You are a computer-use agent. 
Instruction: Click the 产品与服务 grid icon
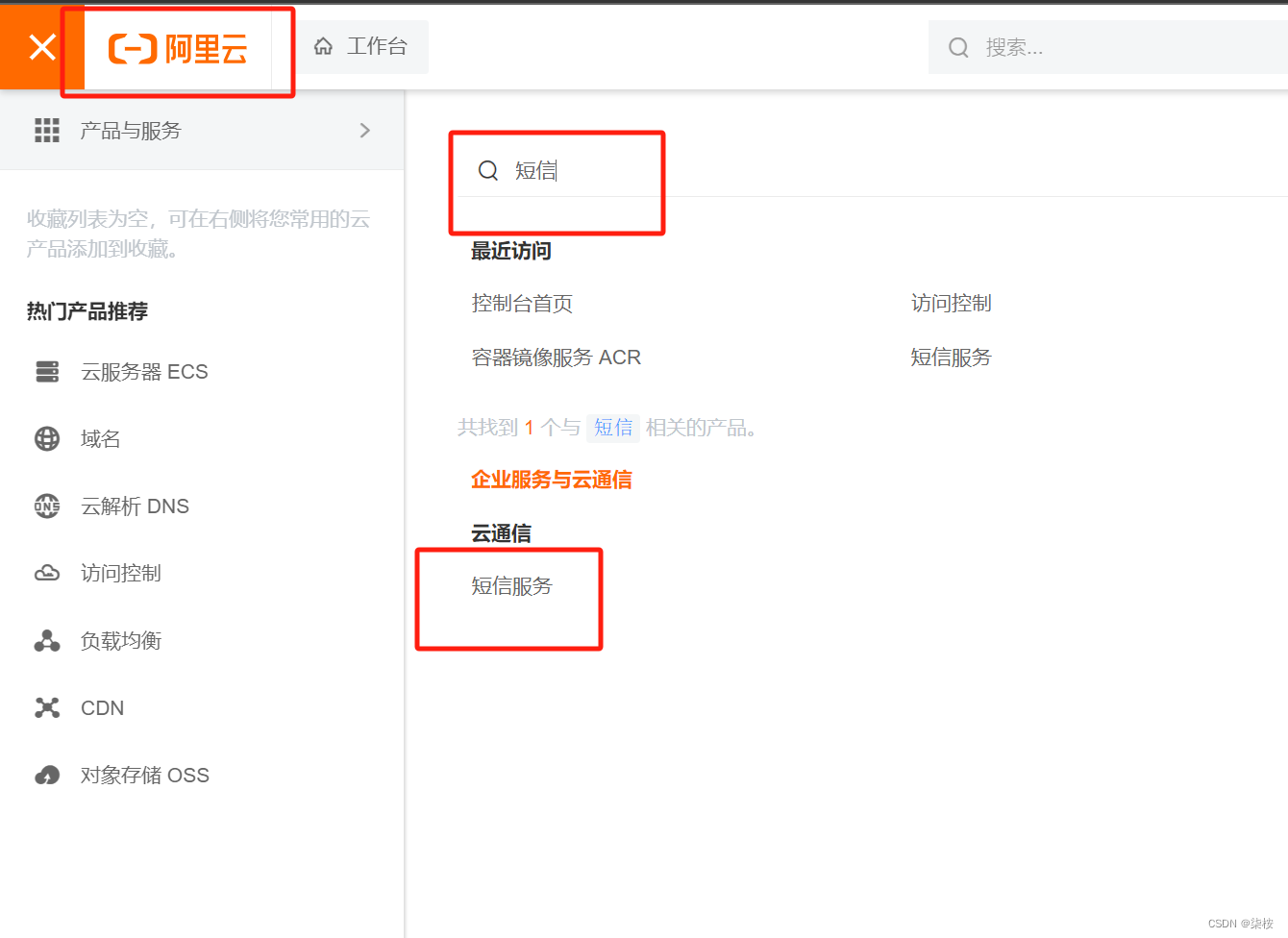(47, 131)
